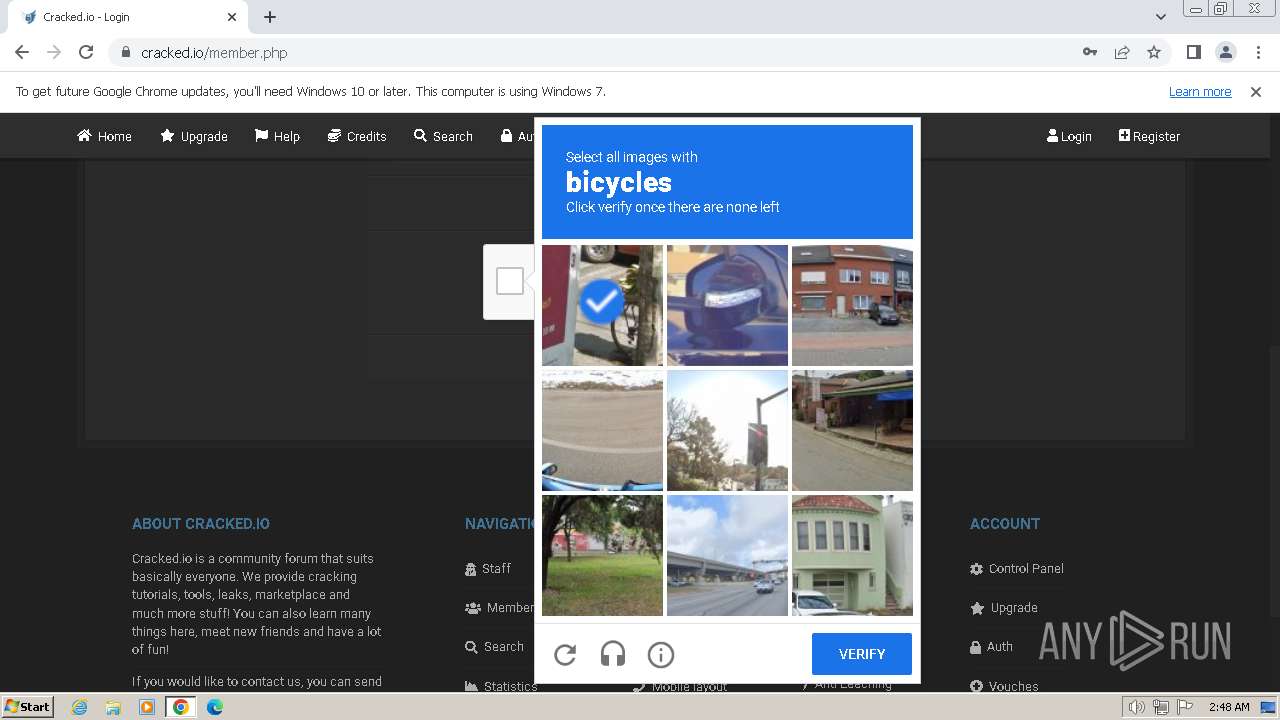1280x720 pixels.
Task: Open Statistics link in footer
Action: coord(501,686)
